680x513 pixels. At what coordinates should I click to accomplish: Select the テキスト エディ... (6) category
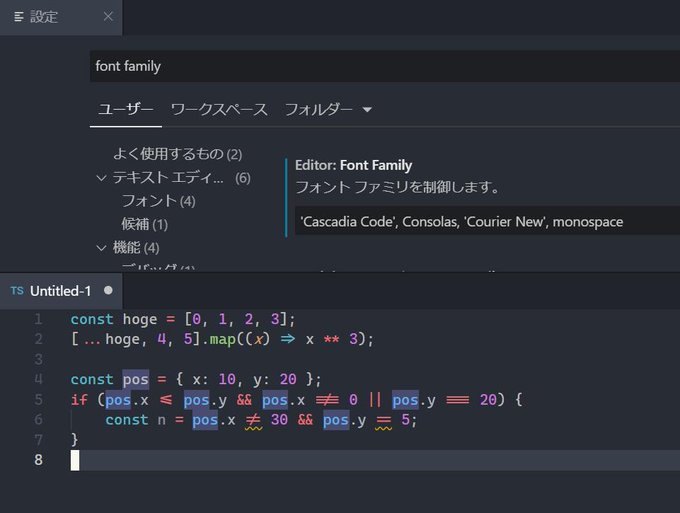tap(181, 178)
